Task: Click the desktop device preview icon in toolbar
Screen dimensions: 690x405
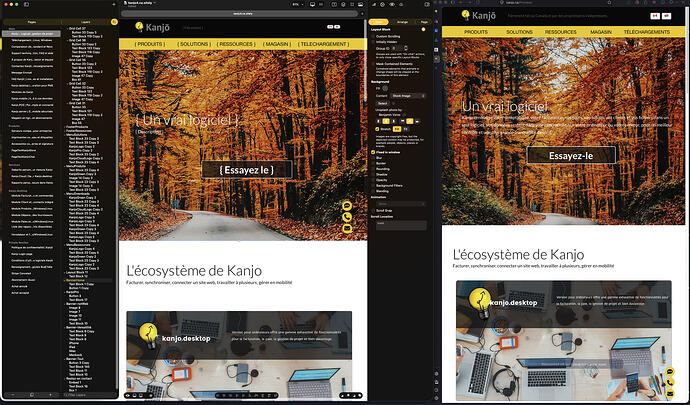Action: (312, 4)
